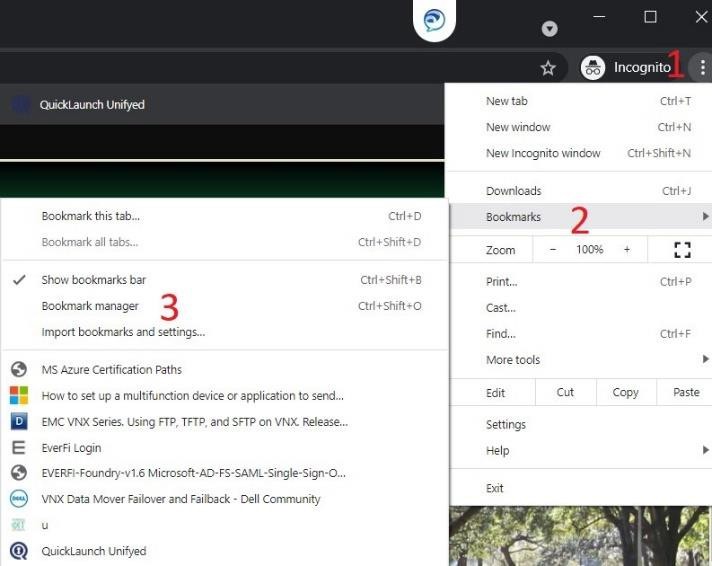Open the globe icon for MS Azure bookmark
The height and width of the screenshot is (566, 712).
click(19, 369)
